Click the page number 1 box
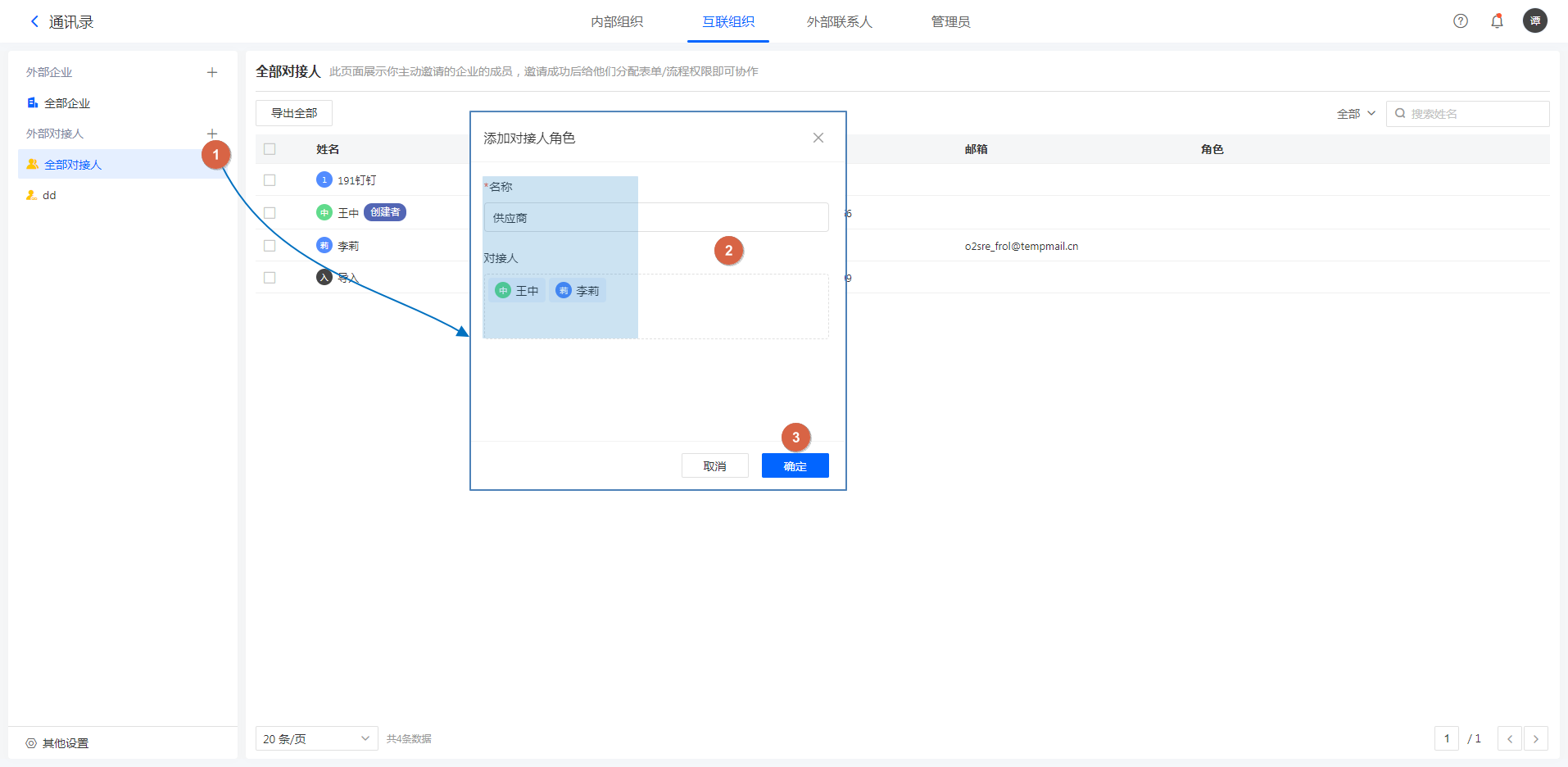This screenshot has height=767, width=1568. [x=1447, y=738]
